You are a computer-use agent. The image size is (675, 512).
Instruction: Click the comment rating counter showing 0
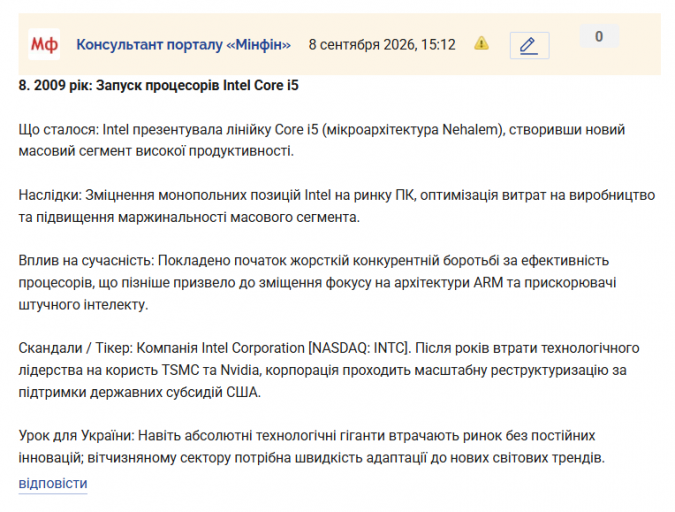coord(599,37)
